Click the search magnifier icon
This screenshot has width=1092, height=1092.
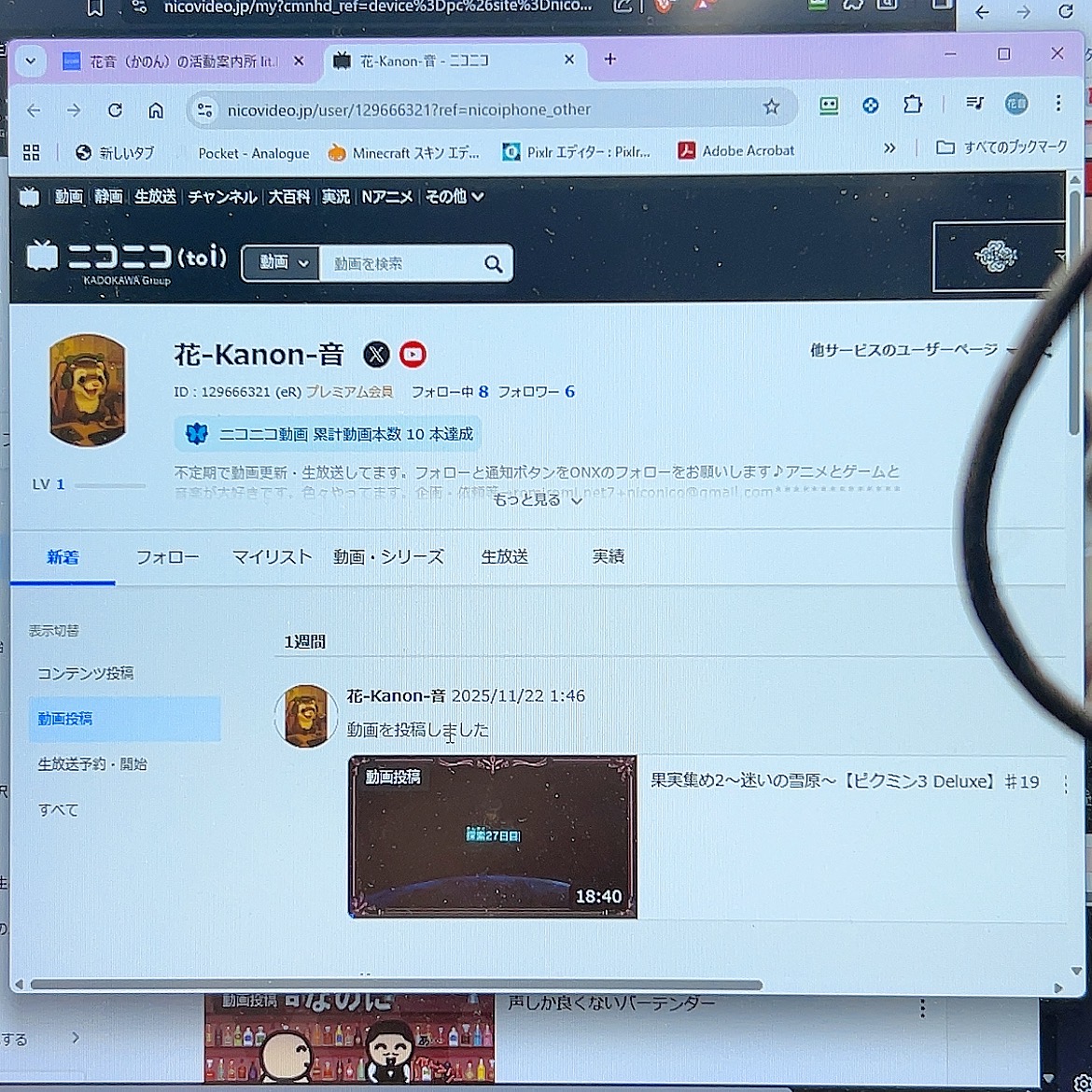click(493, 264)
